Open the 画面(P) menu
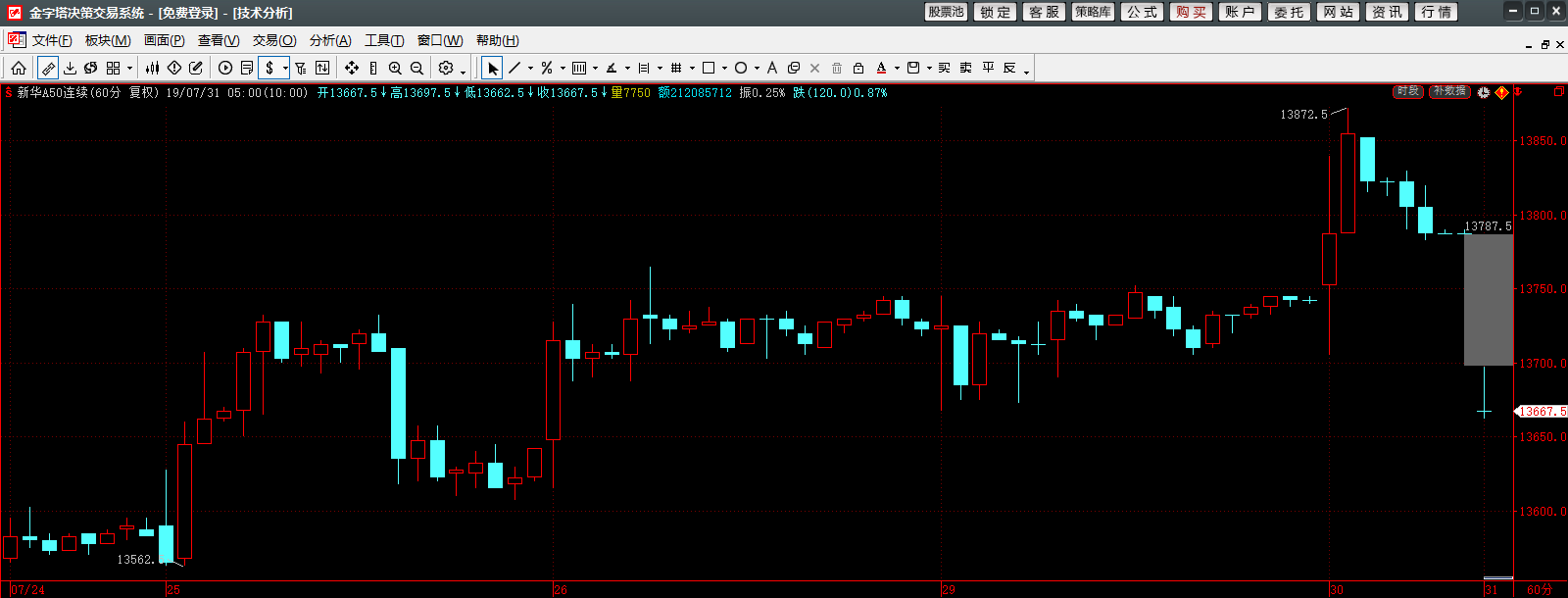 tap(165, 40)
